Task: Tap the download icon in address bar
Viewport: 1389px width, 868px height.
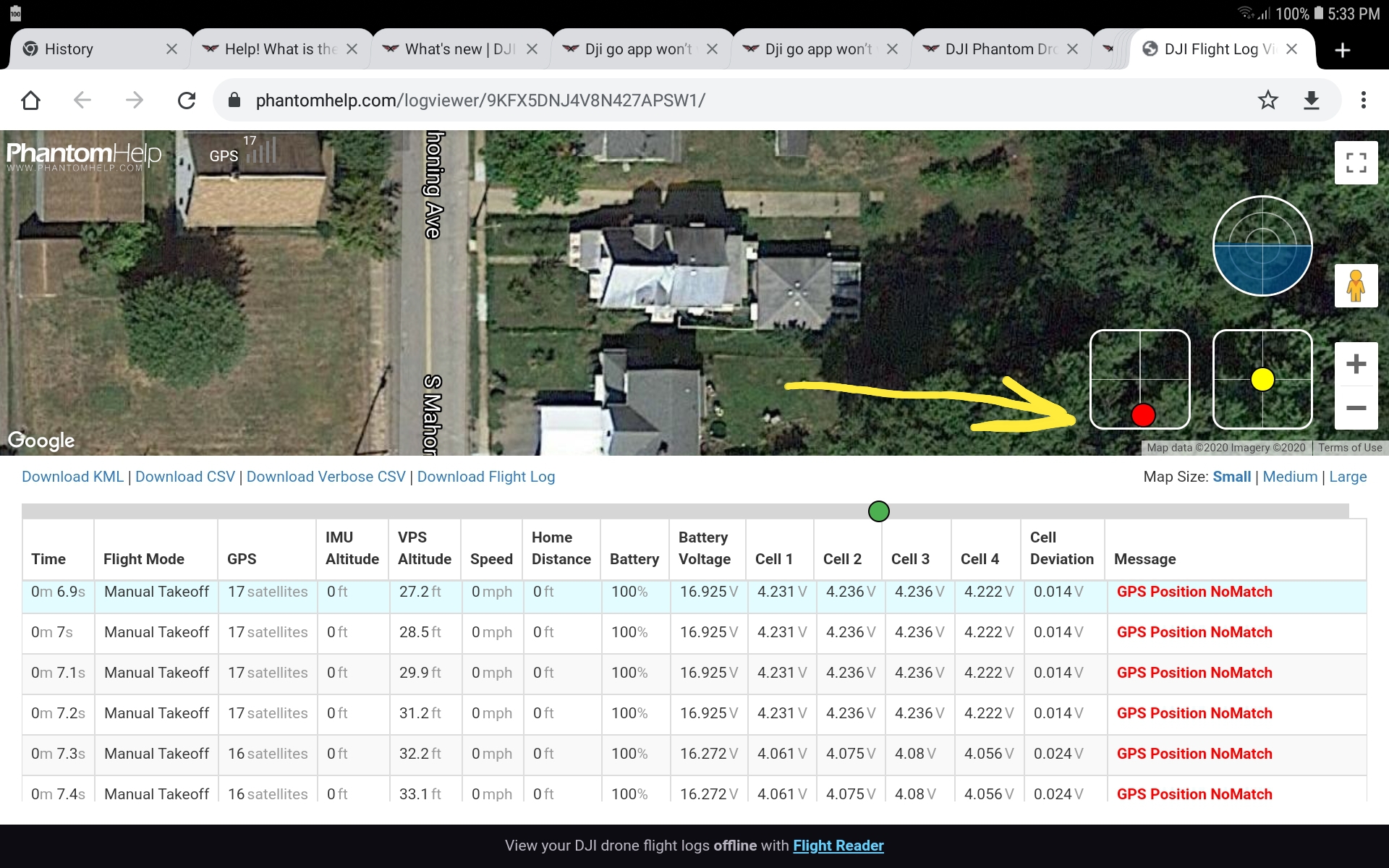Action: click(x=1312, y=100)
